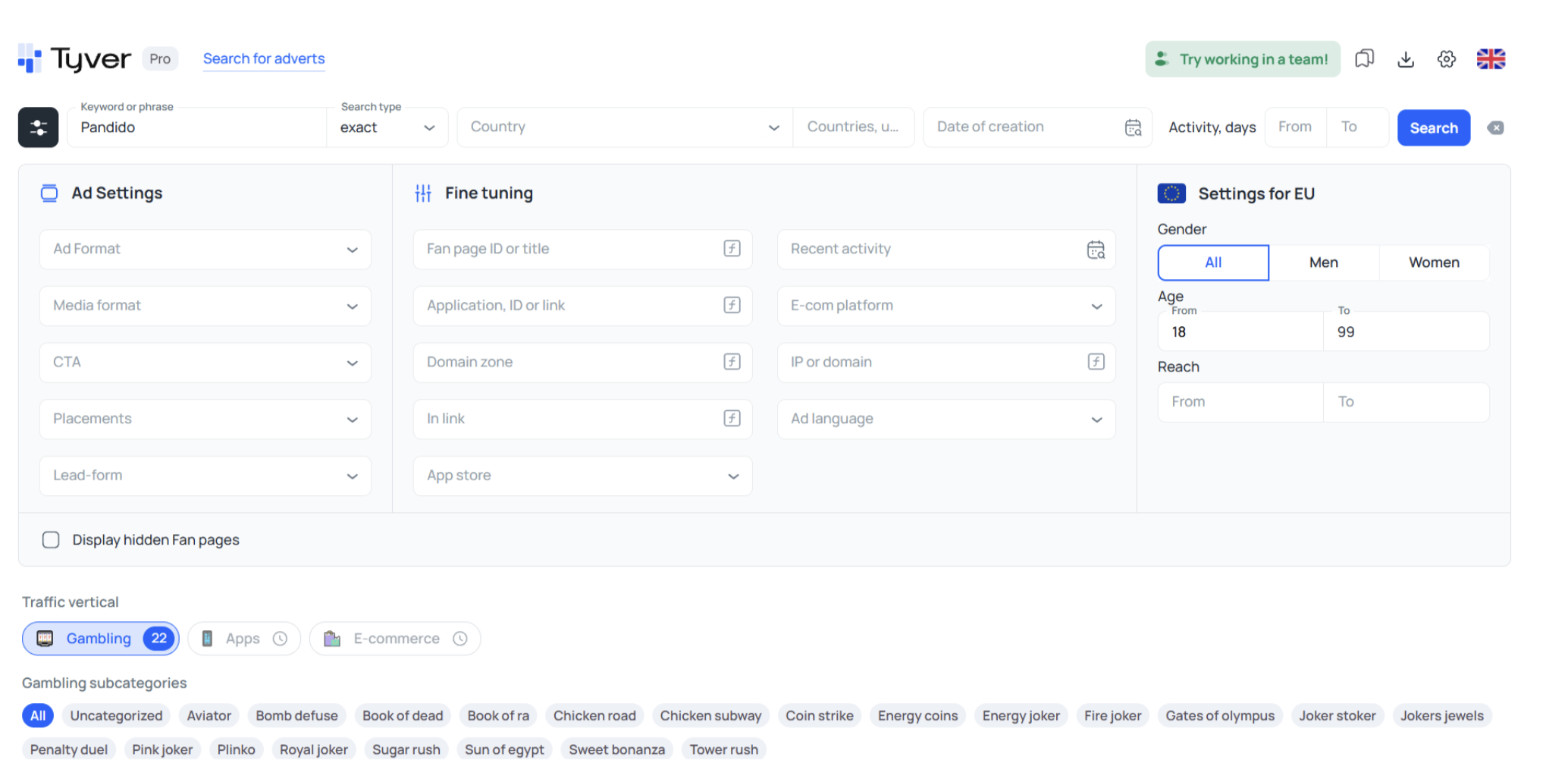The width and height of the screenshot is (1568, 760).
Task: Select Energy joker subcategory
Action: (1021, 716)
